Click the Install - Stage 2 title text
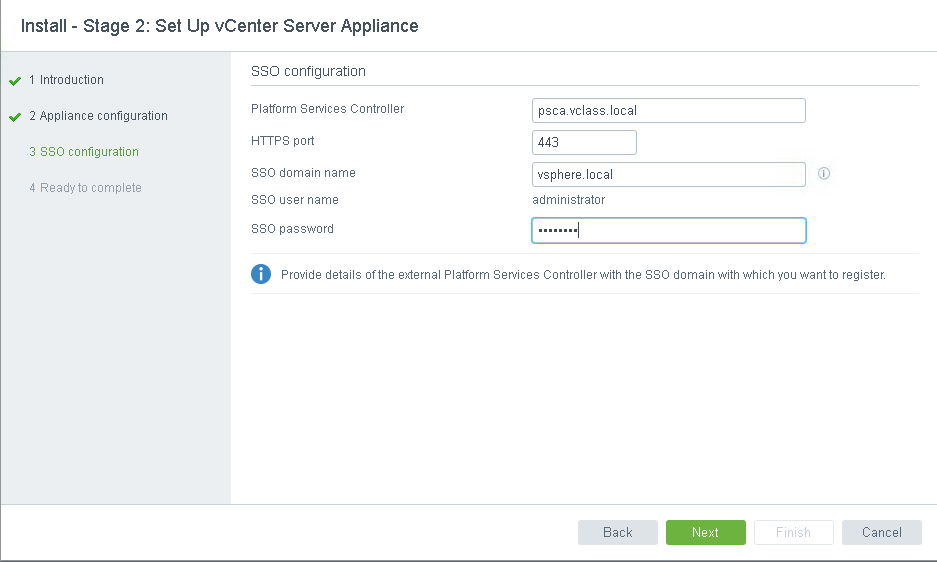 (219, 26)
